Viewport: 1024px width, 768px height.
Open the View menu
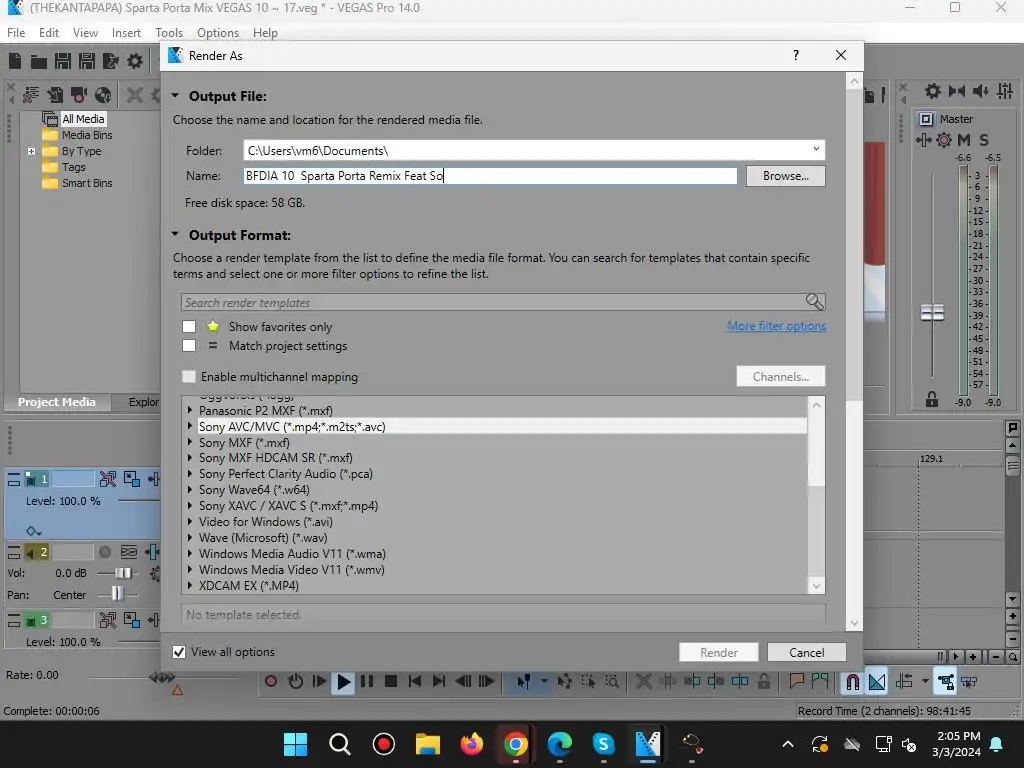pyautogui.click(x=86, y=33)
